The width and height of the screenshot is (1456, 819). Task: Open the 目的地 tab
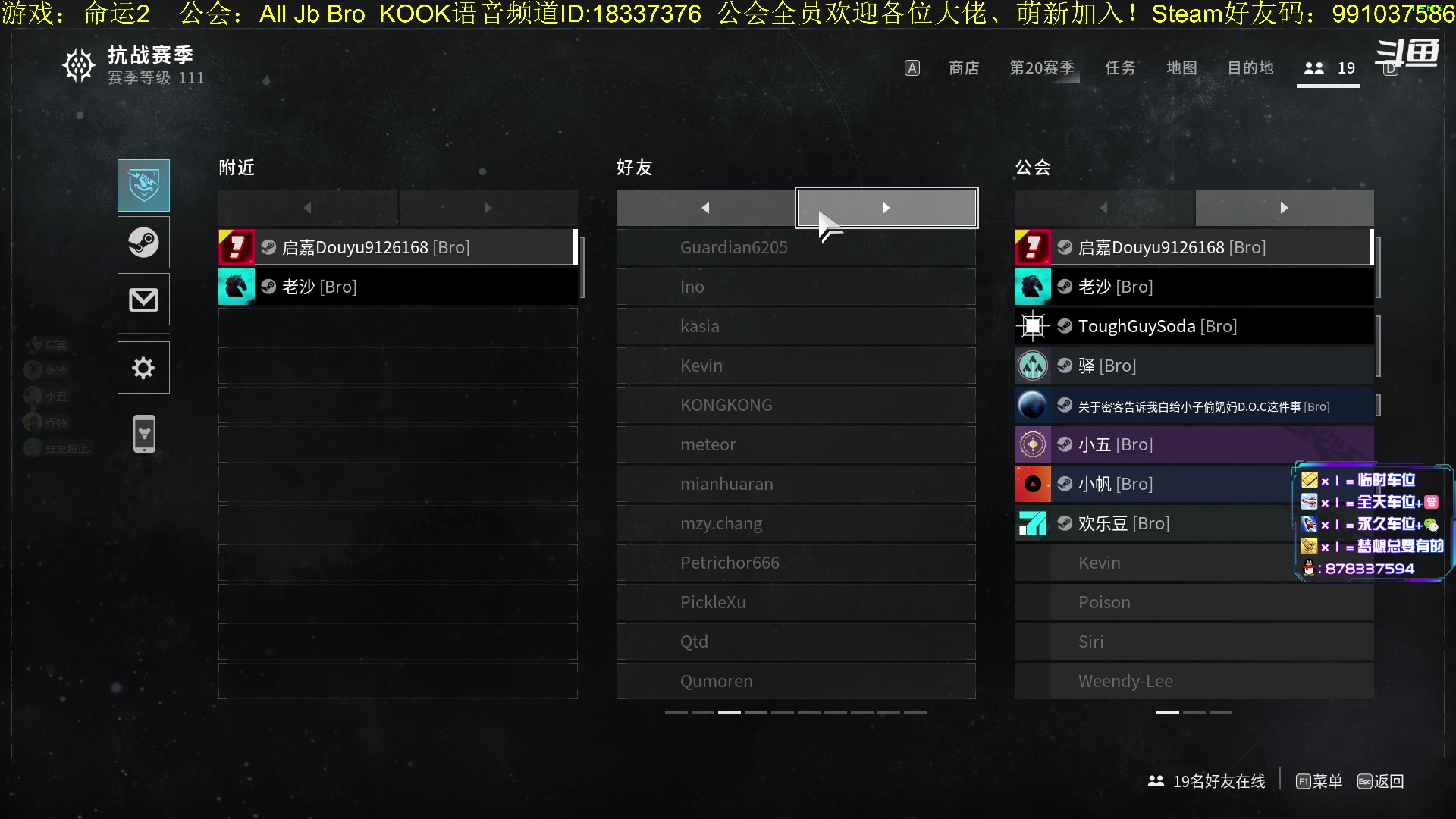click(1250, 68)
